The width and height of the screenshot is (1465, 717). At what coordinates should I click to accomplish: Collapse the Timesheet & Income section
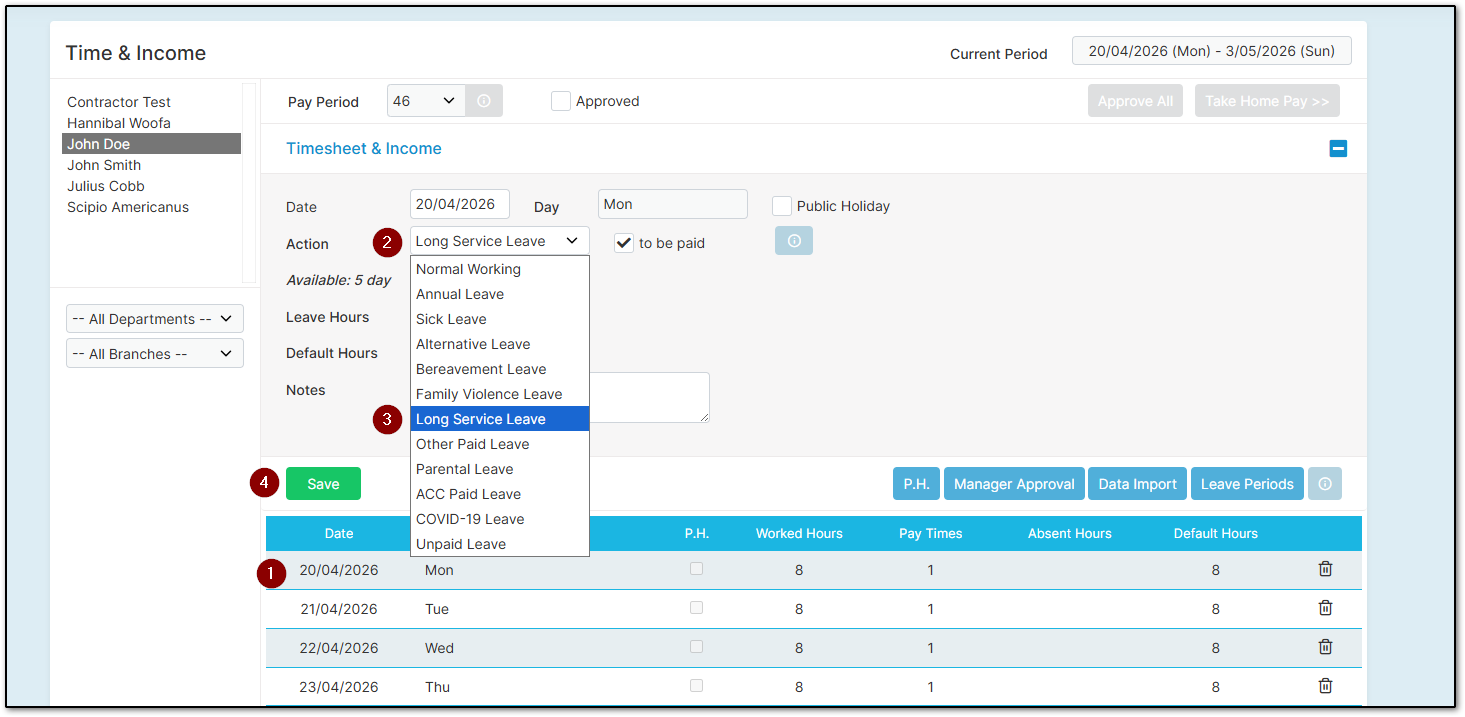(x=1338, y=149)
